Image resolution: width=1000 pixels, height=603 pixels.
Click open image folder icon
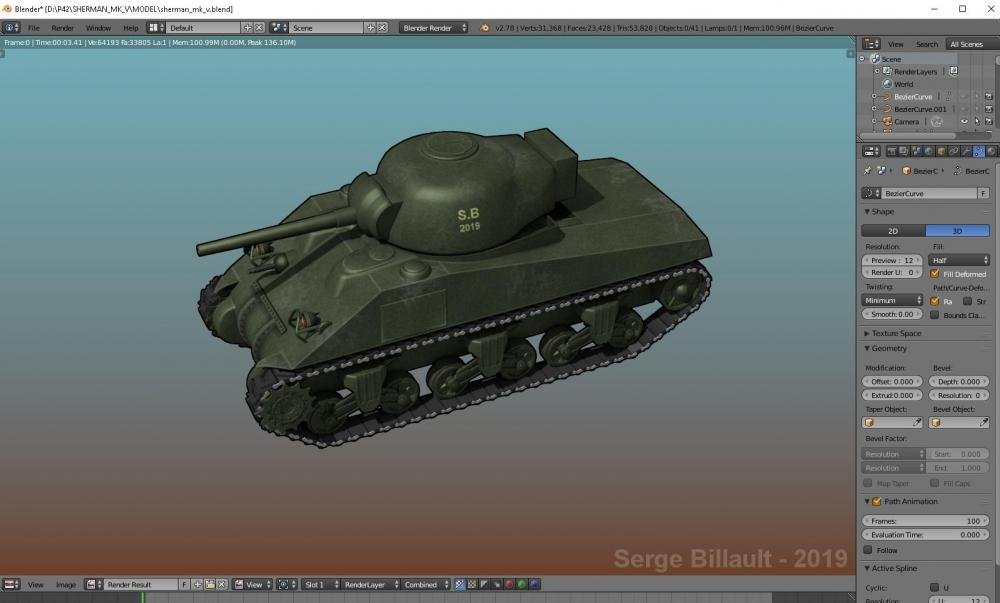210,584
